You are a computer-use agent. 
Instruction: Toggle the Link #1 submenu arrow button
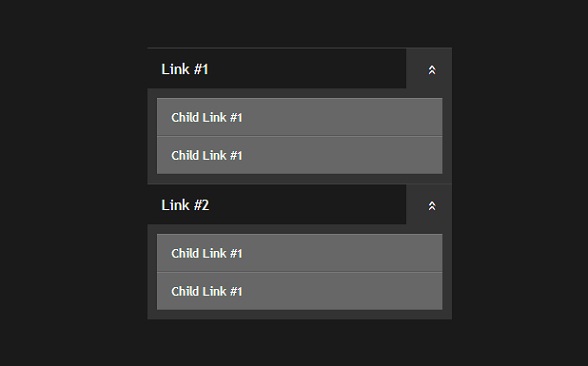[x=429, y=69]
